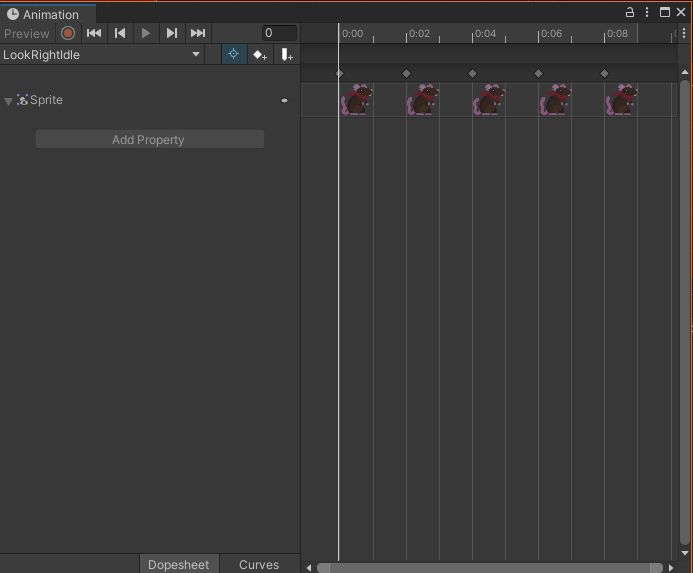
Task: Switch to the Curves view
Action: click(x=259, y=564)
